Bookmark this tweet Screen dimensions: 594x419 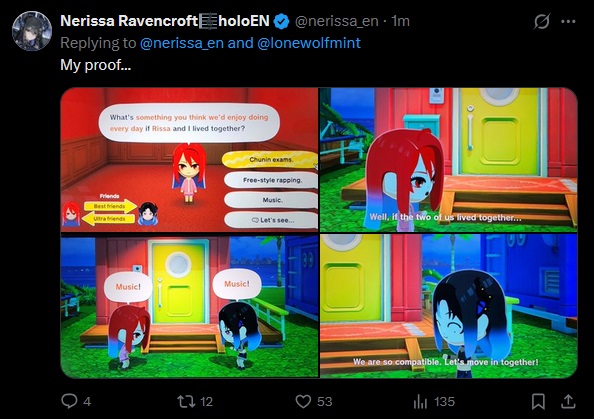[x=538, y=402]
